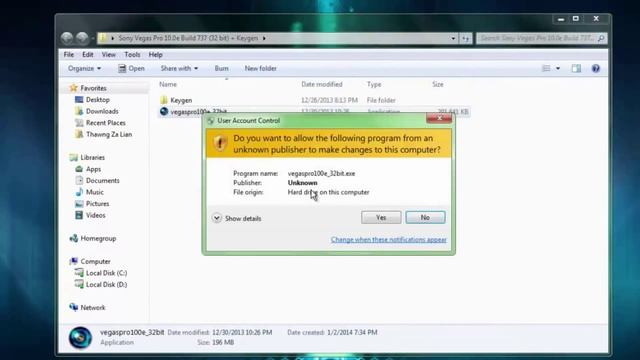Screen dimensions: 640x360
Task: Click Burn in the toolbar
Action: (222, 69)
